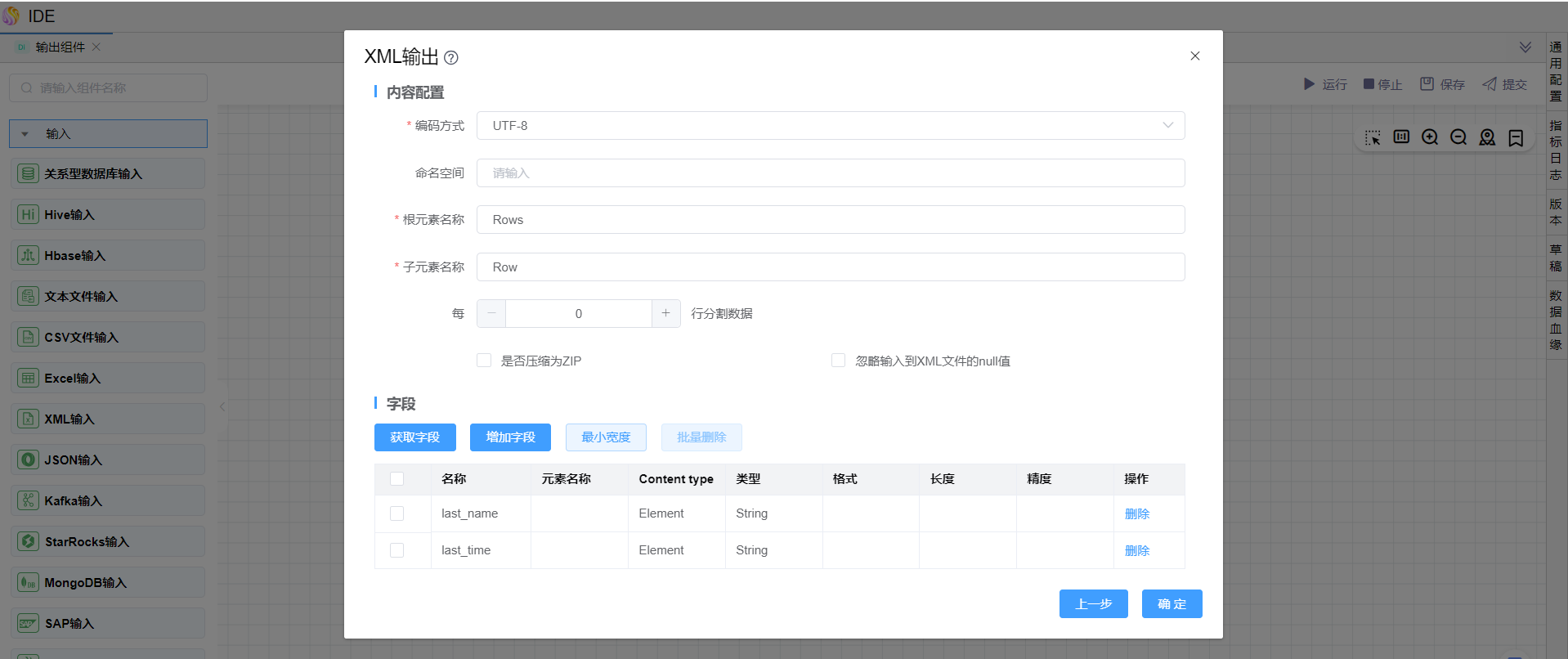Click the 运行 run play icon
1568x659 pixels.
point(1309,84)
